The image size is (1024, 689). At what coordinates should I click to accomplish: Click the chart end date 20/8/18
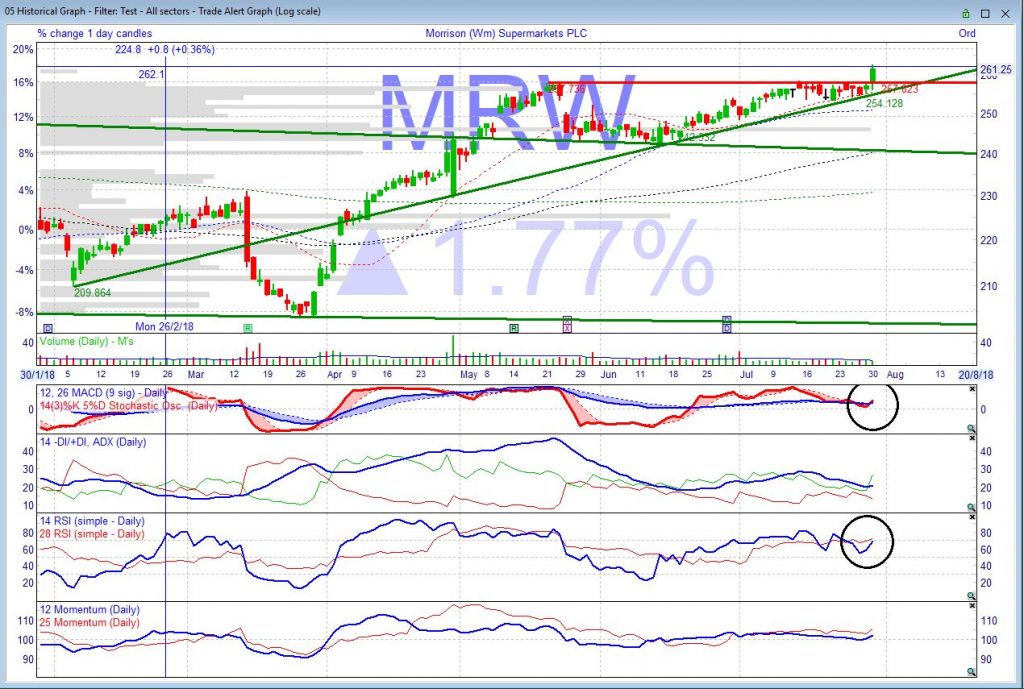point(976,374)
